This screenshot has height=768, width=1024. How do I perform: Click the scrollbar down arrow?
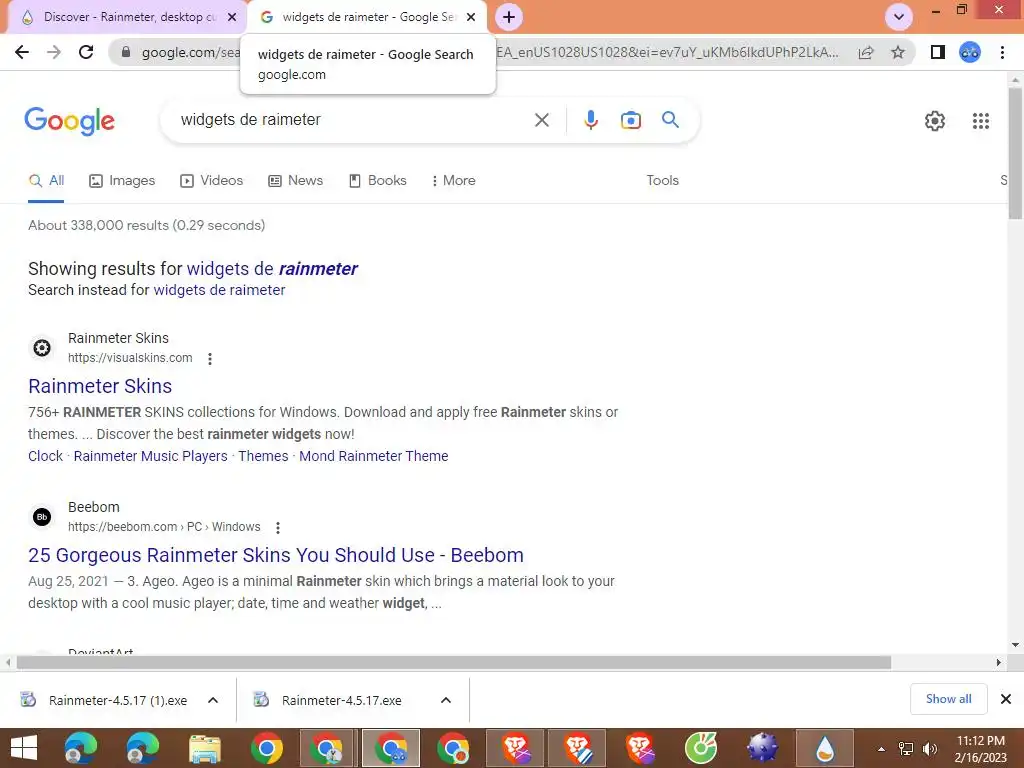point(1016,645)
